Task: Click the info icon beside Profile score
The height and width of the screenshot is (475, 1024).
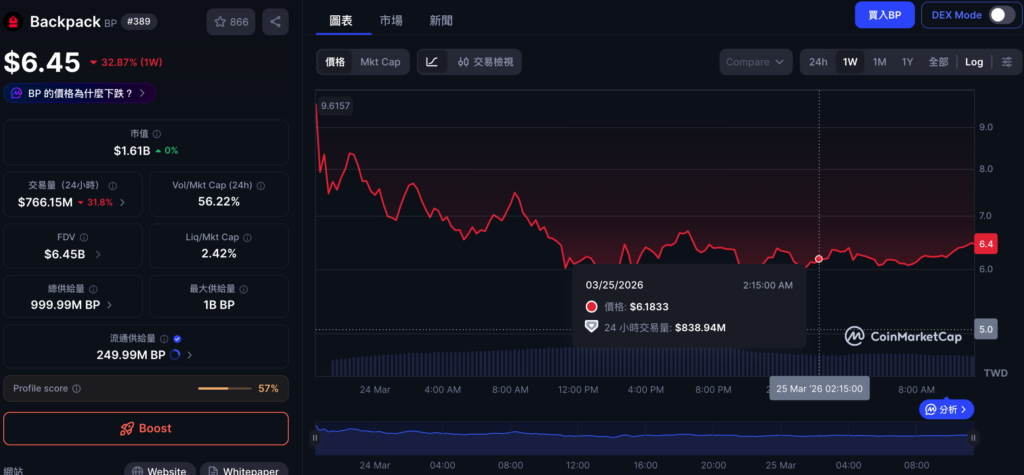Action: tap(77, 388)
